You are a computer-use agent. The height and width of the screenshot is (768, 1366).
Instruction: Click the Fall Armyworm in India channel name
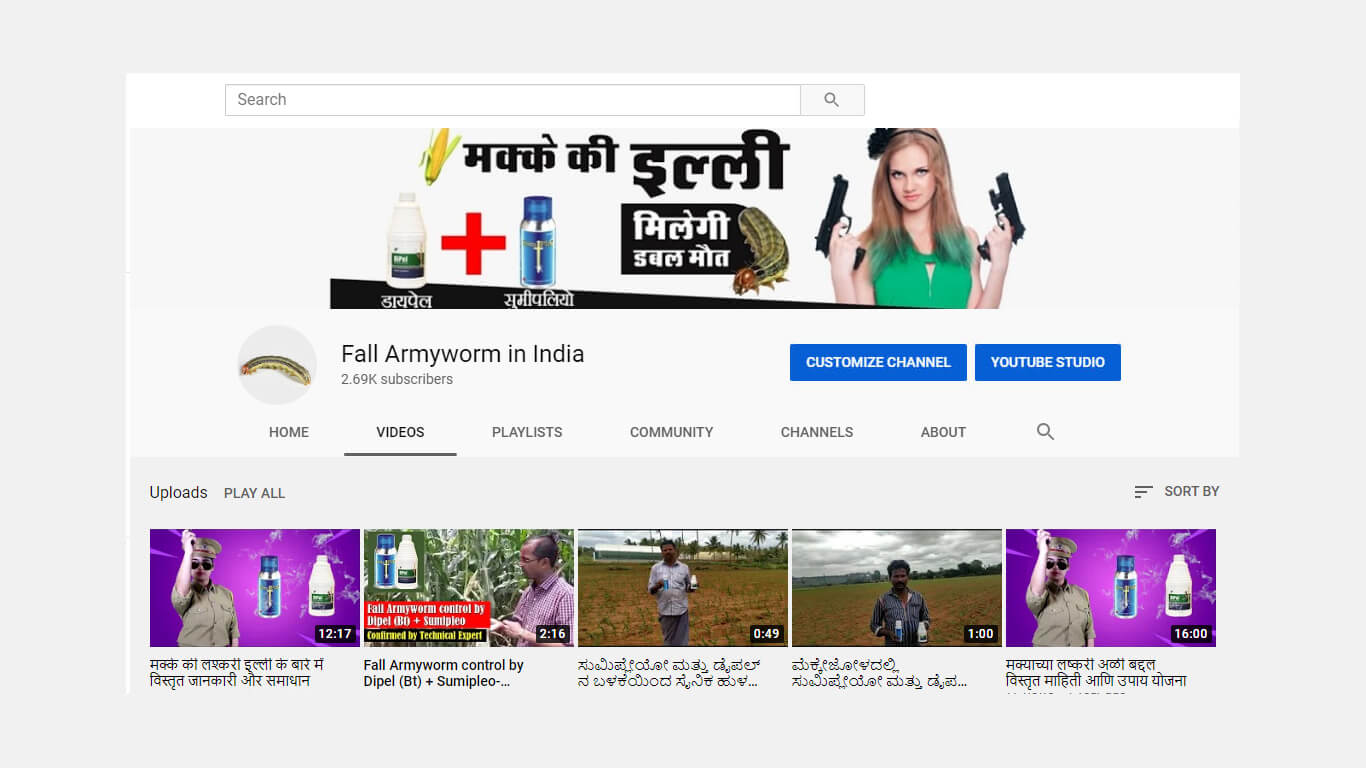click(x=462, y=354)
